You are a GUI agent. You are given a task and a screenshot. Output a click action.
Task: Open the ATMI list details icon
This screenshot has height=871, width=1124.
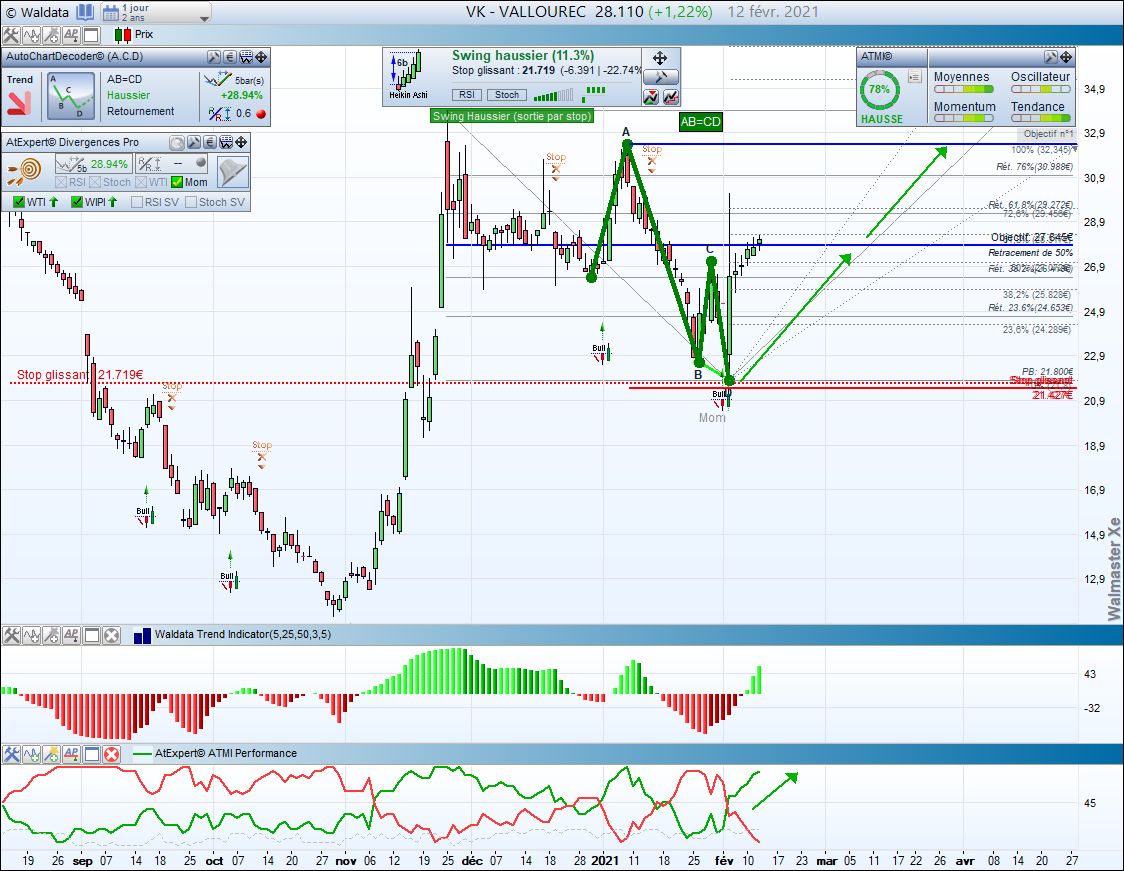[915, 76]
